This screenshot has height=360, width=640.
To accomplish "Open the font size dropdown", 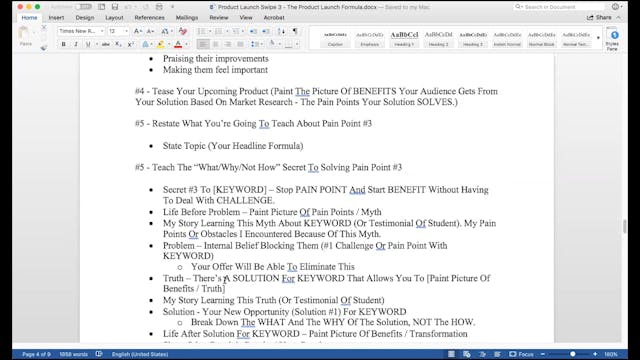I will (126, 31).
